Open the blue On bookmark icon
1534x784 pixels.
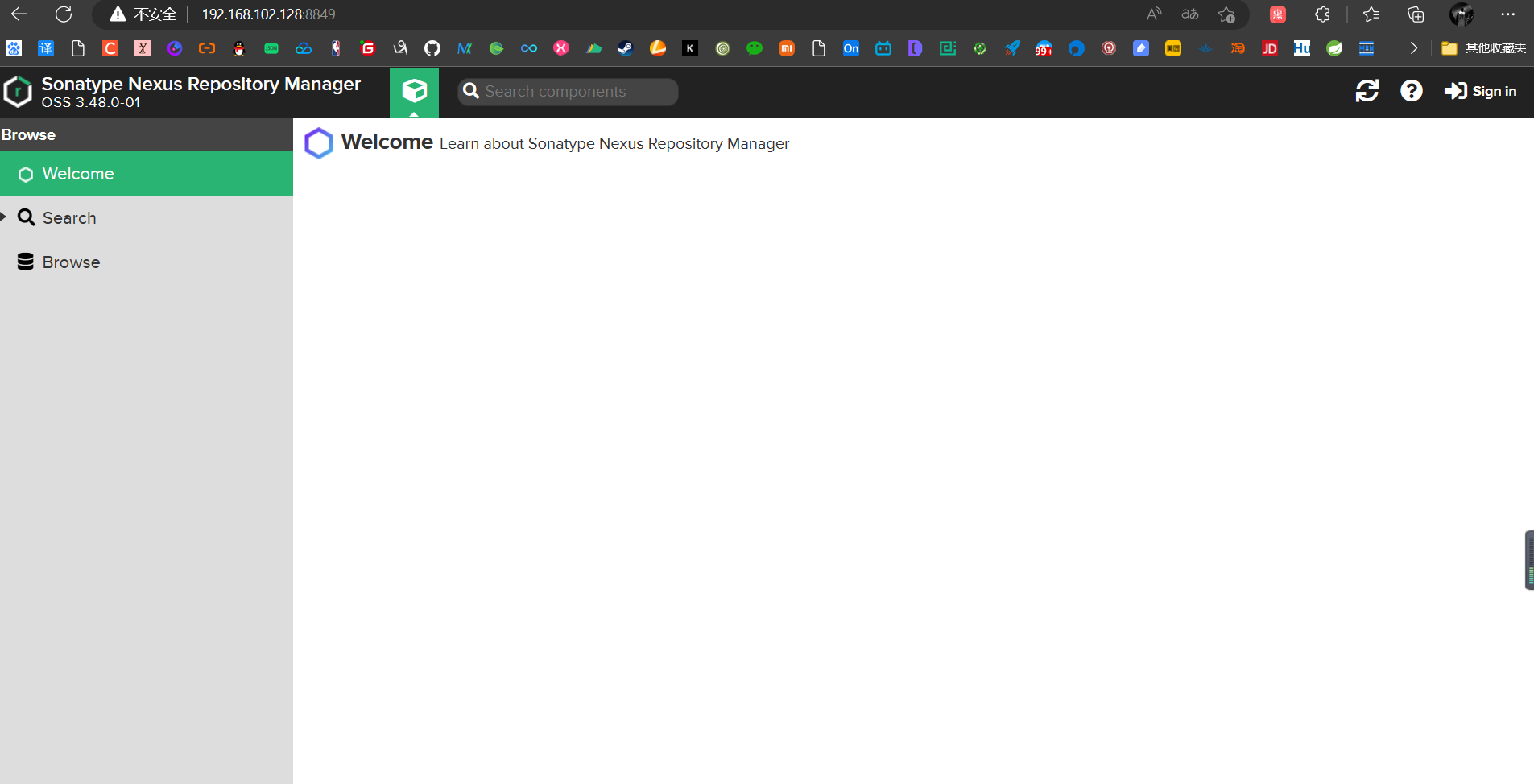tap(851, 48)
